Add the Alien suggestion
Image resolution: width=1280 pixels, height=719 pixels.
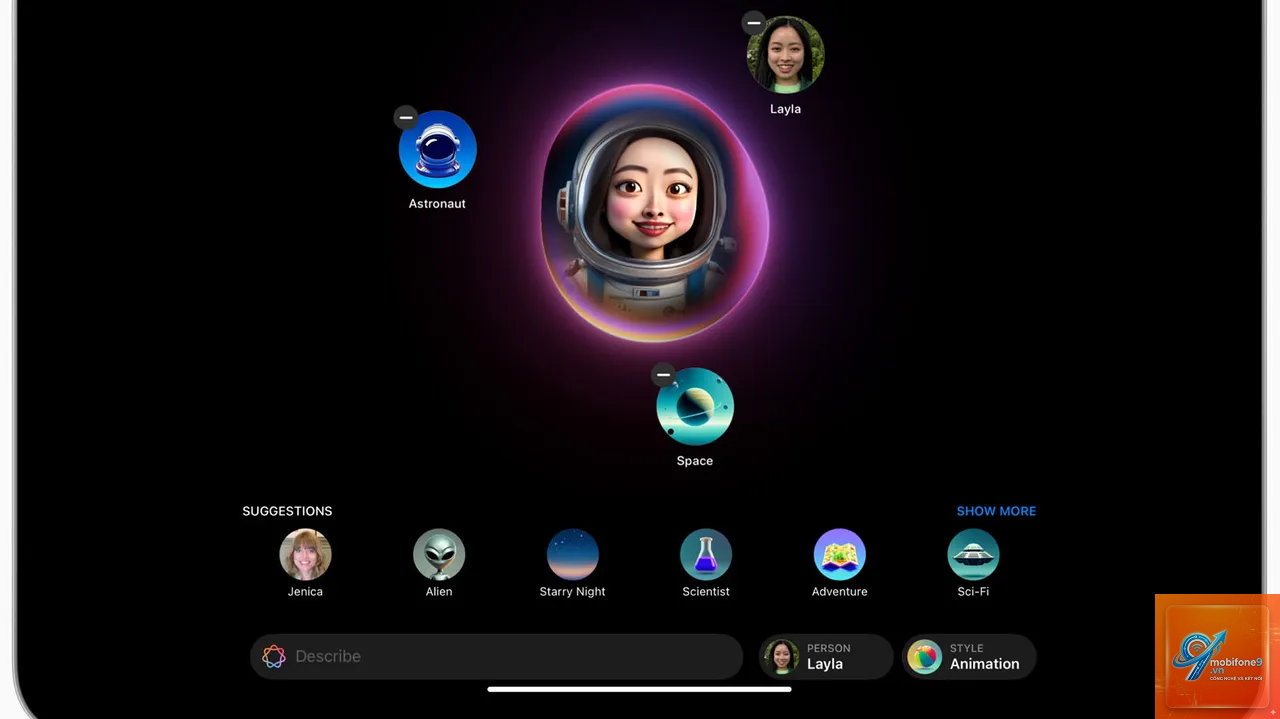tap(439, 555)
